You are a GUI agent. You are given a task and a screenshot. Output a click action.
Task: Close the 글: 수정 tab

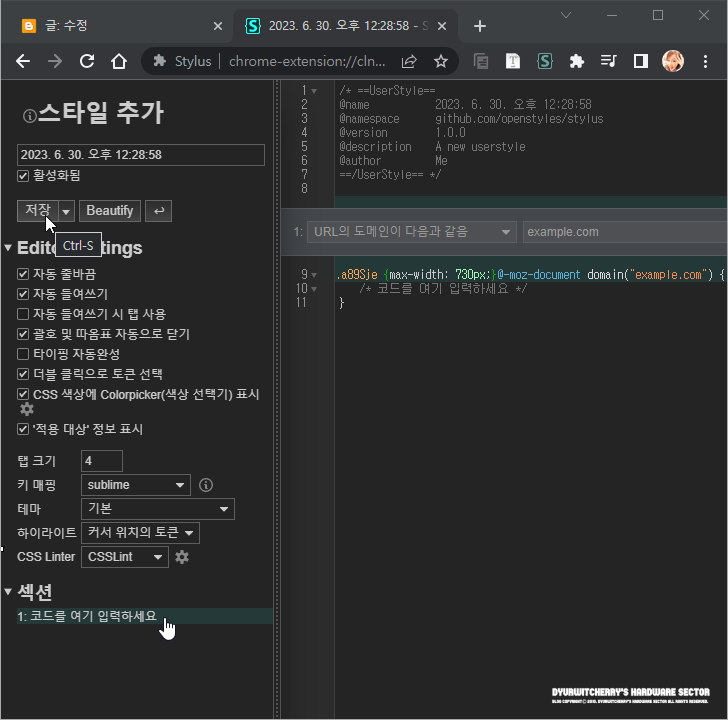217,26
